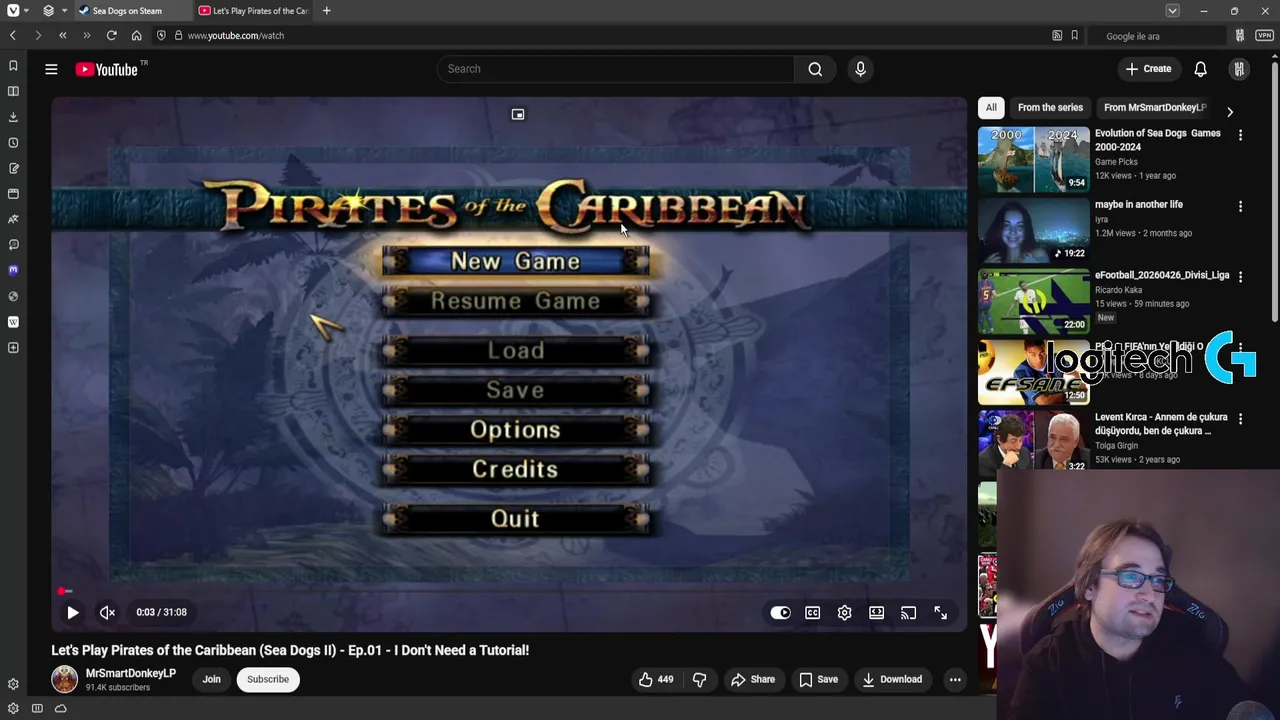Toggle the Vivaldi VPN button
Image resolution: width=1280 pixels, height=720 pixels.
click(x=1264, y=35)
